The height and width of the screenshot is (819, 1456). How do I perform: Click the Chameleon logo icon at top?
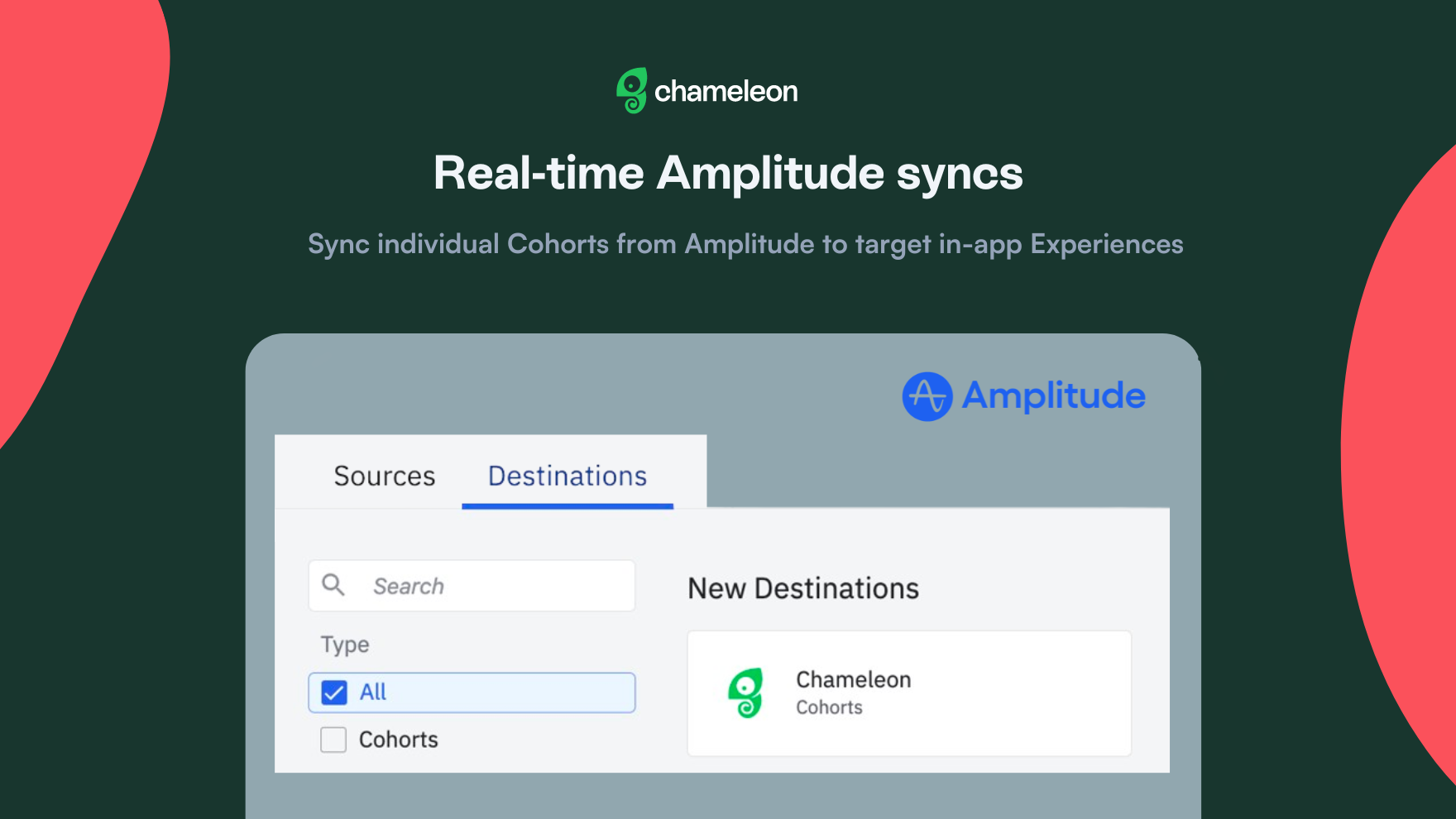(632, 90)
